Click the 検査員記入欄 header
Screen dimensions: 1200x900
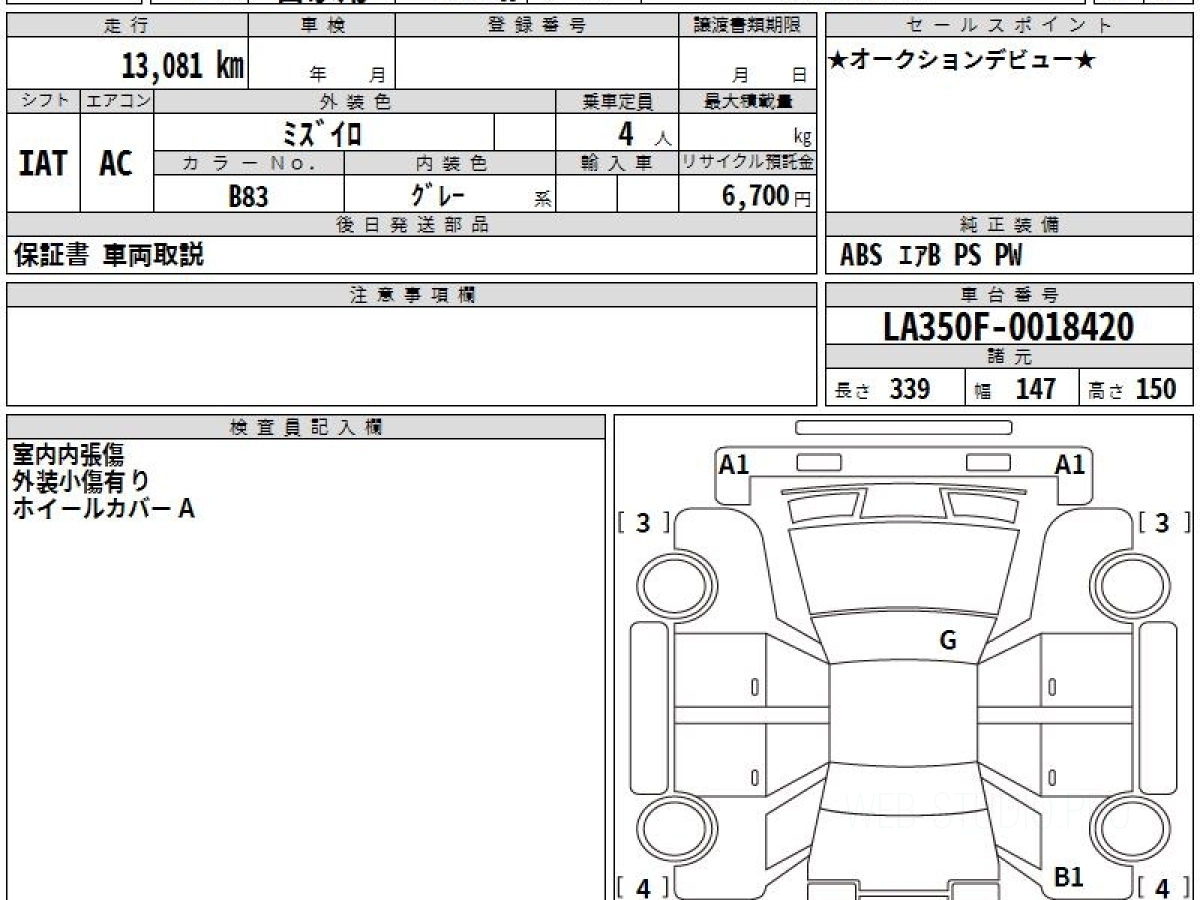click(x=306, y=427)
